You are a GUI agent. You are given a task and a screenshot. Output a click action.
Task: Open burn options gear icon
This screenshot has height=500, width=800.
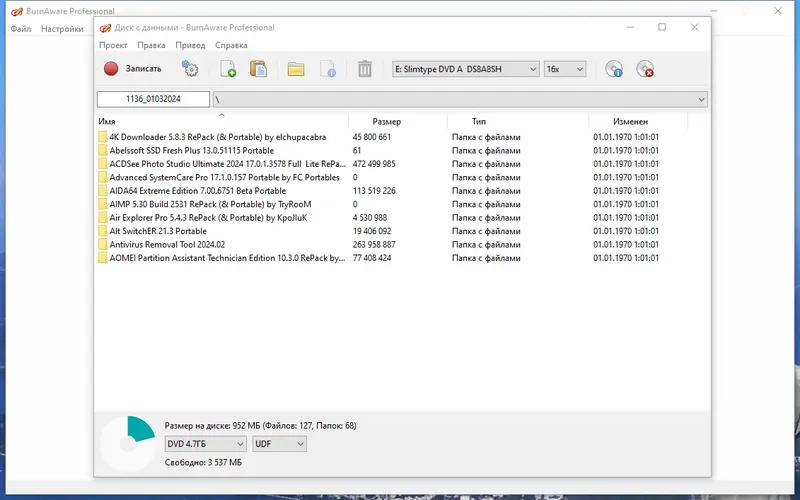[190, 69]
